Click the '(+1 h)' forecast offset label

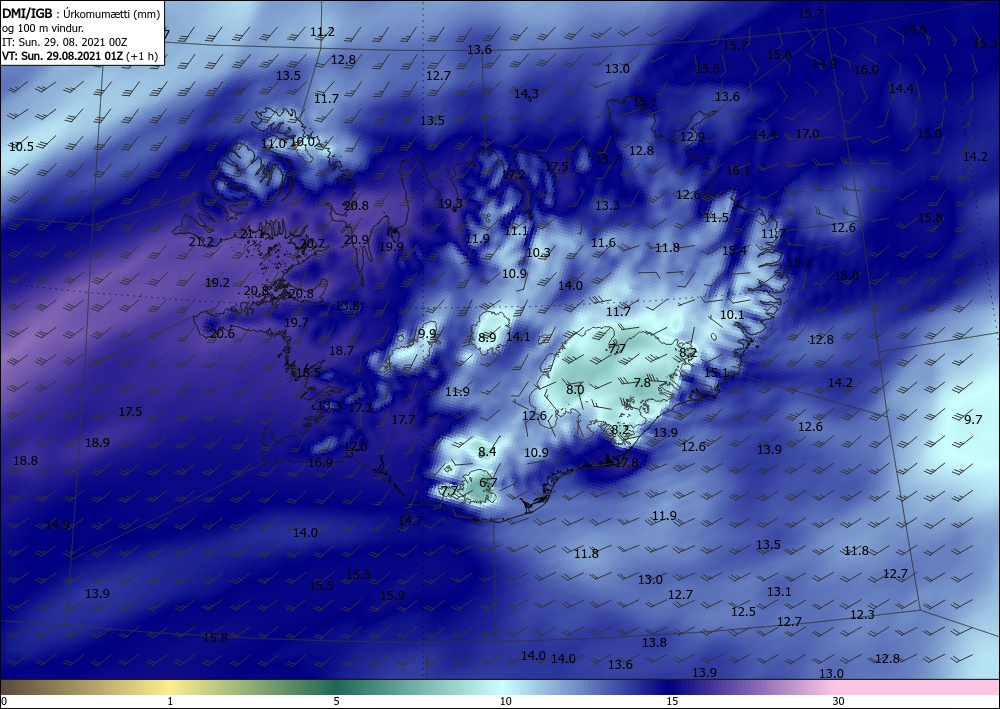(142, 56)
